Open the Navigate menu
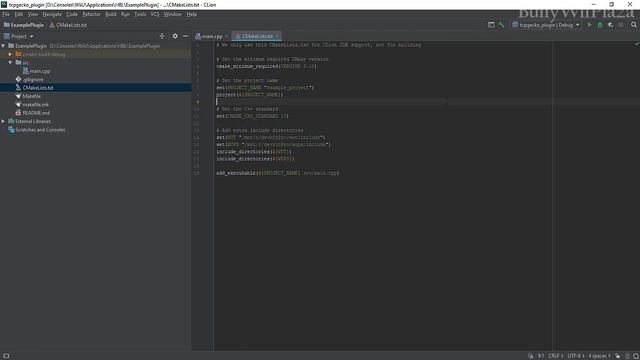Viewport: 640px width, 360px height. click(52, 14)
